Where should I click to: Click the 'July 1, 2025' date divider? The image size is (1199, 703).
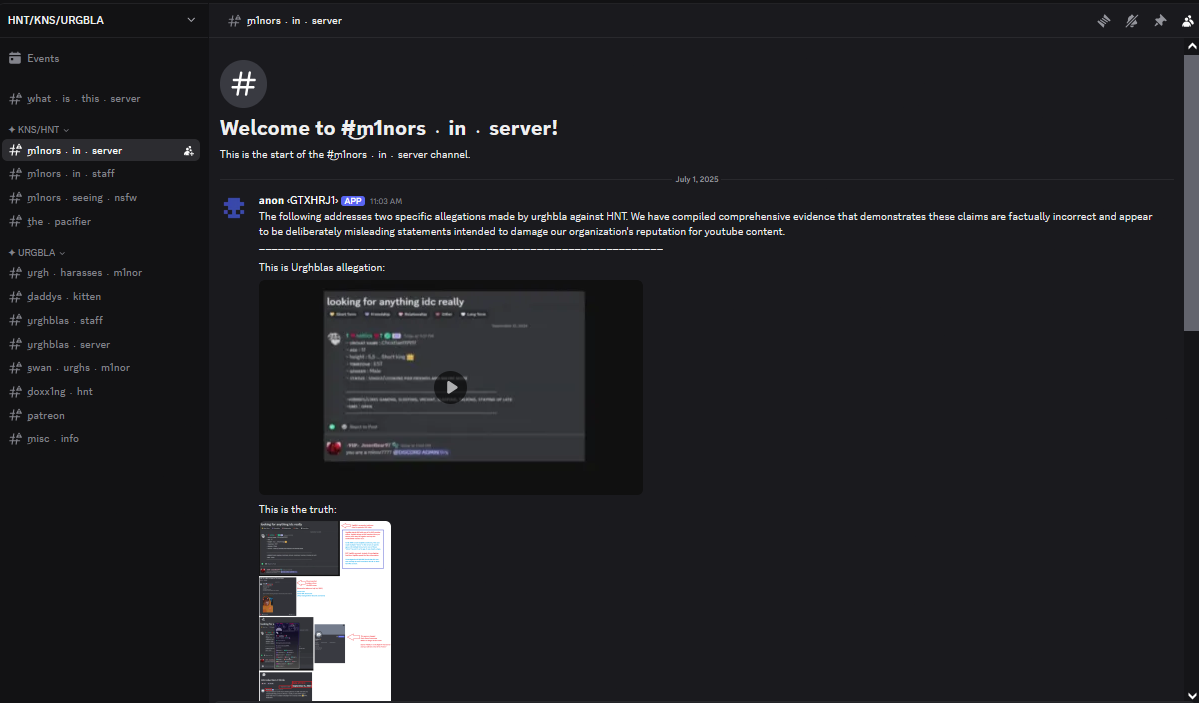pyautogui.click(x=697, y=179)
